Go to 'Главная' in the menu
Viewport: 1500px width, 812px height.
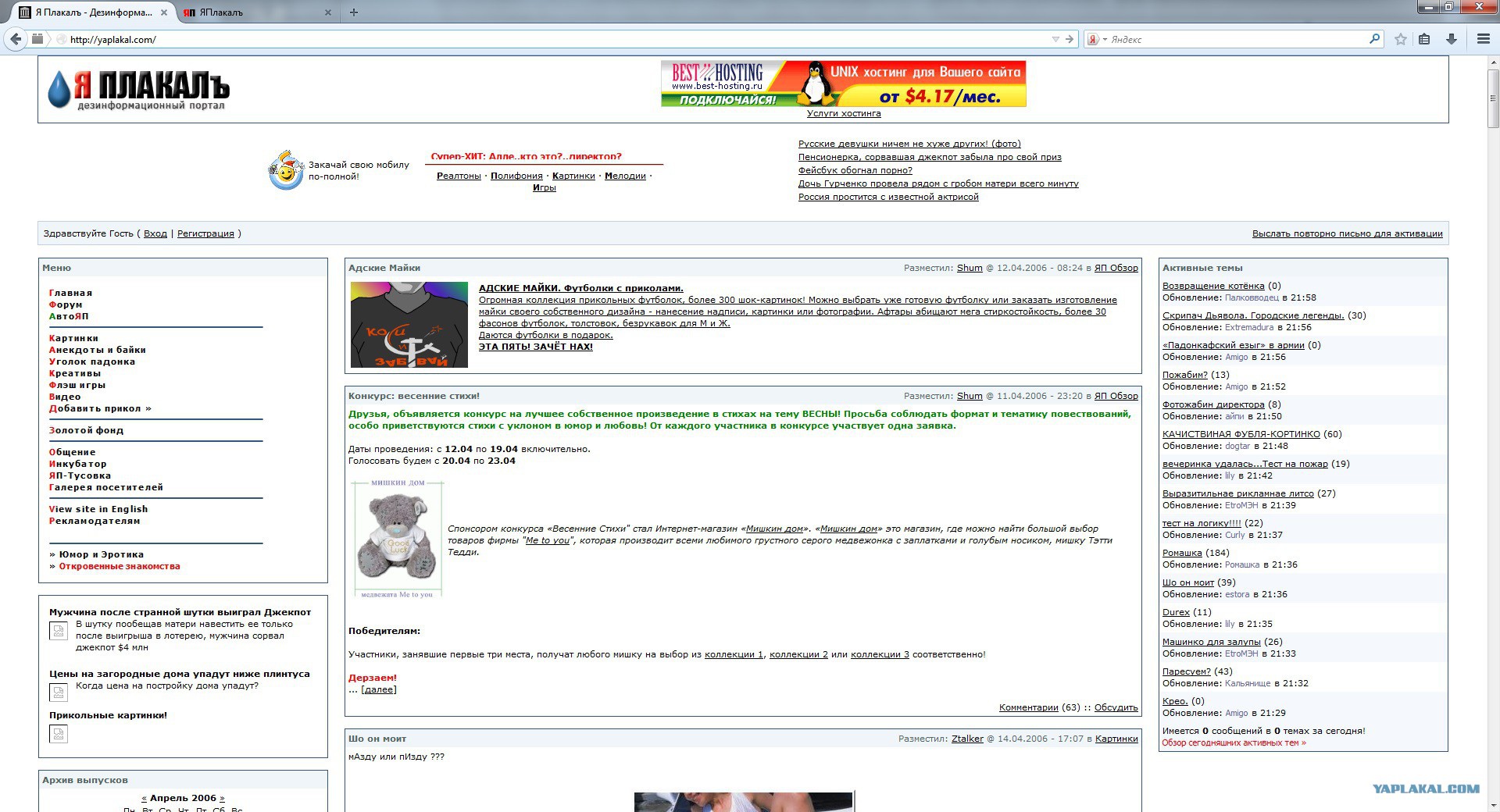[x=70, y=293]
